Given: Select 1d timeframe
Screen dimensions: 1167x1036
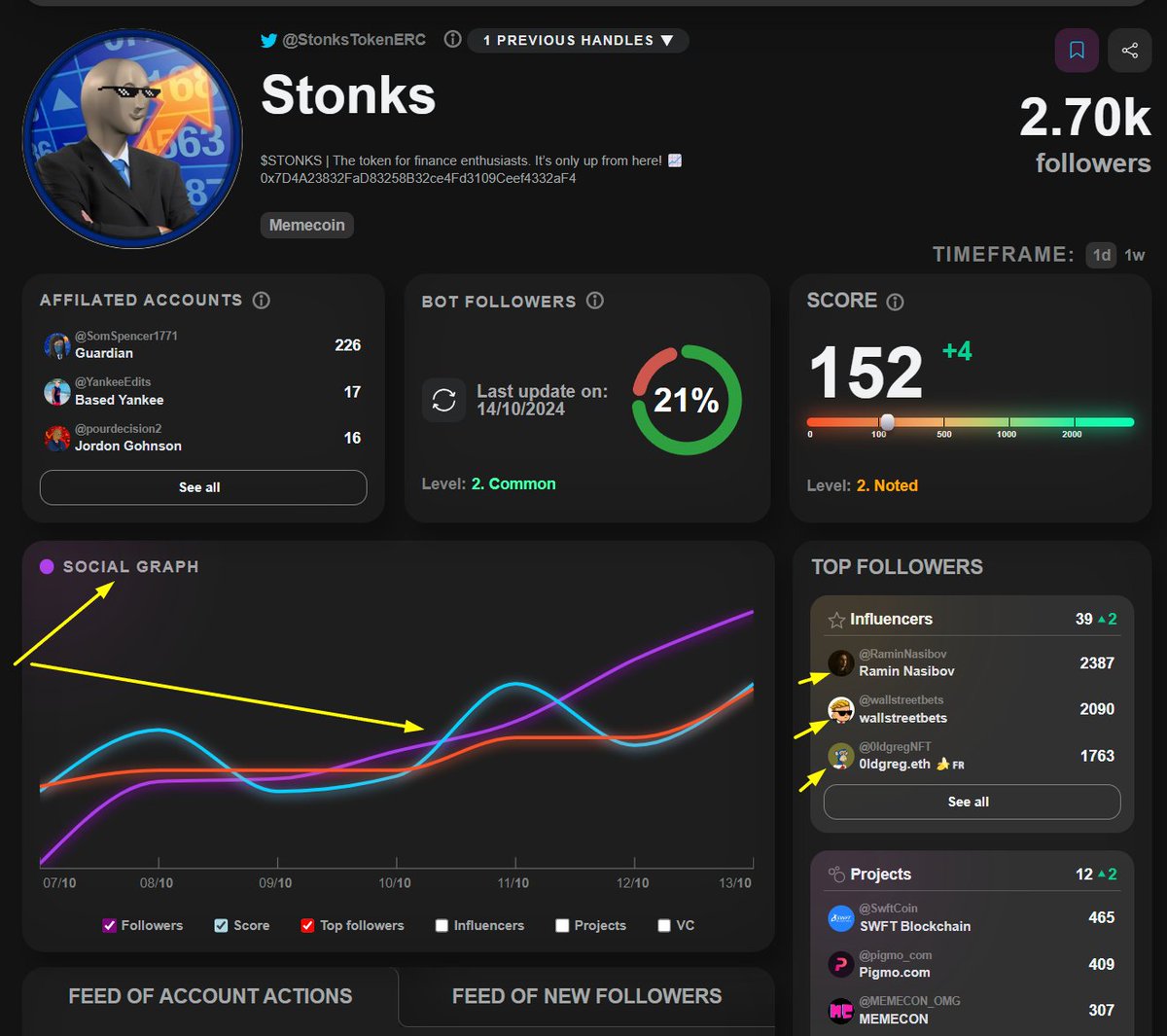Looking at the screenshot, I should click(x=1102, y=255).
